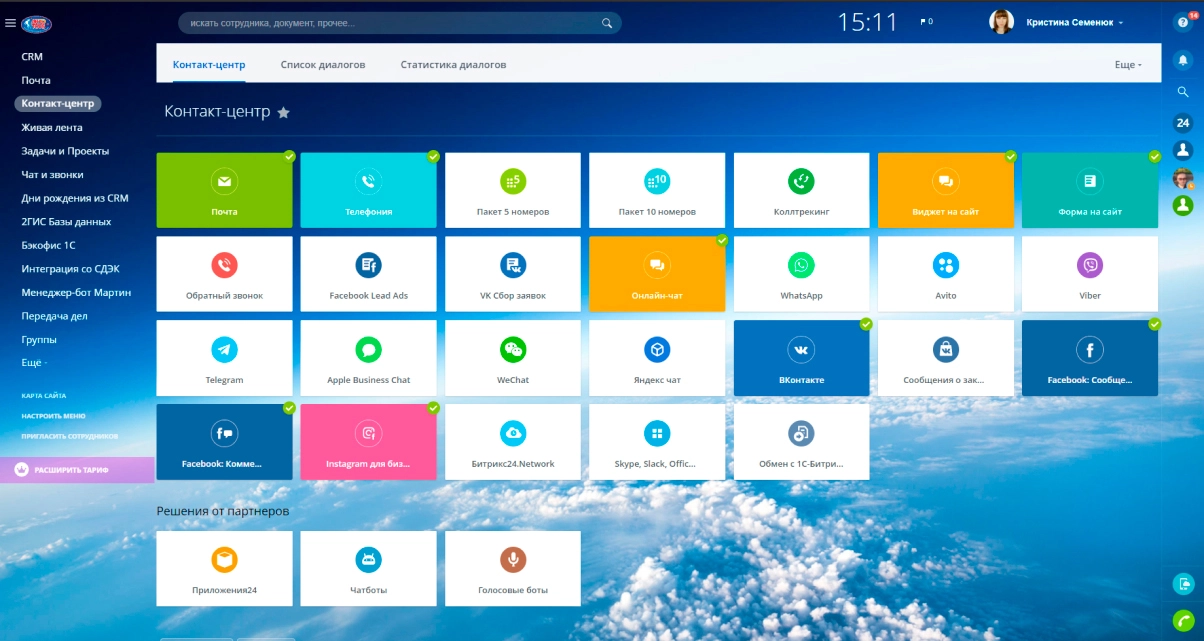
Task: Click the 15:11 clock in header
Action: [867, 22]
